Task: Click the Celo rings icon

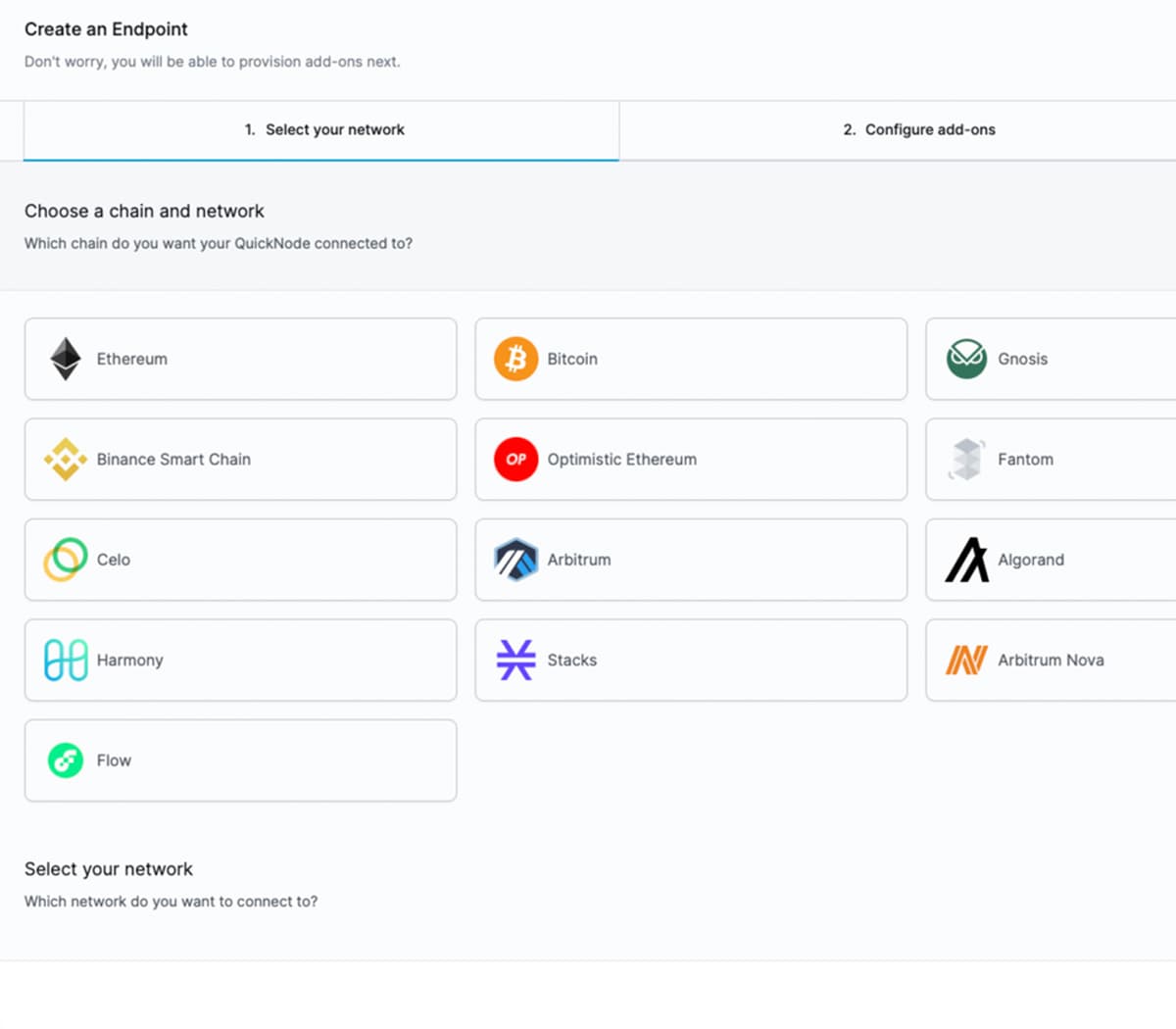Action: [66, 560]
